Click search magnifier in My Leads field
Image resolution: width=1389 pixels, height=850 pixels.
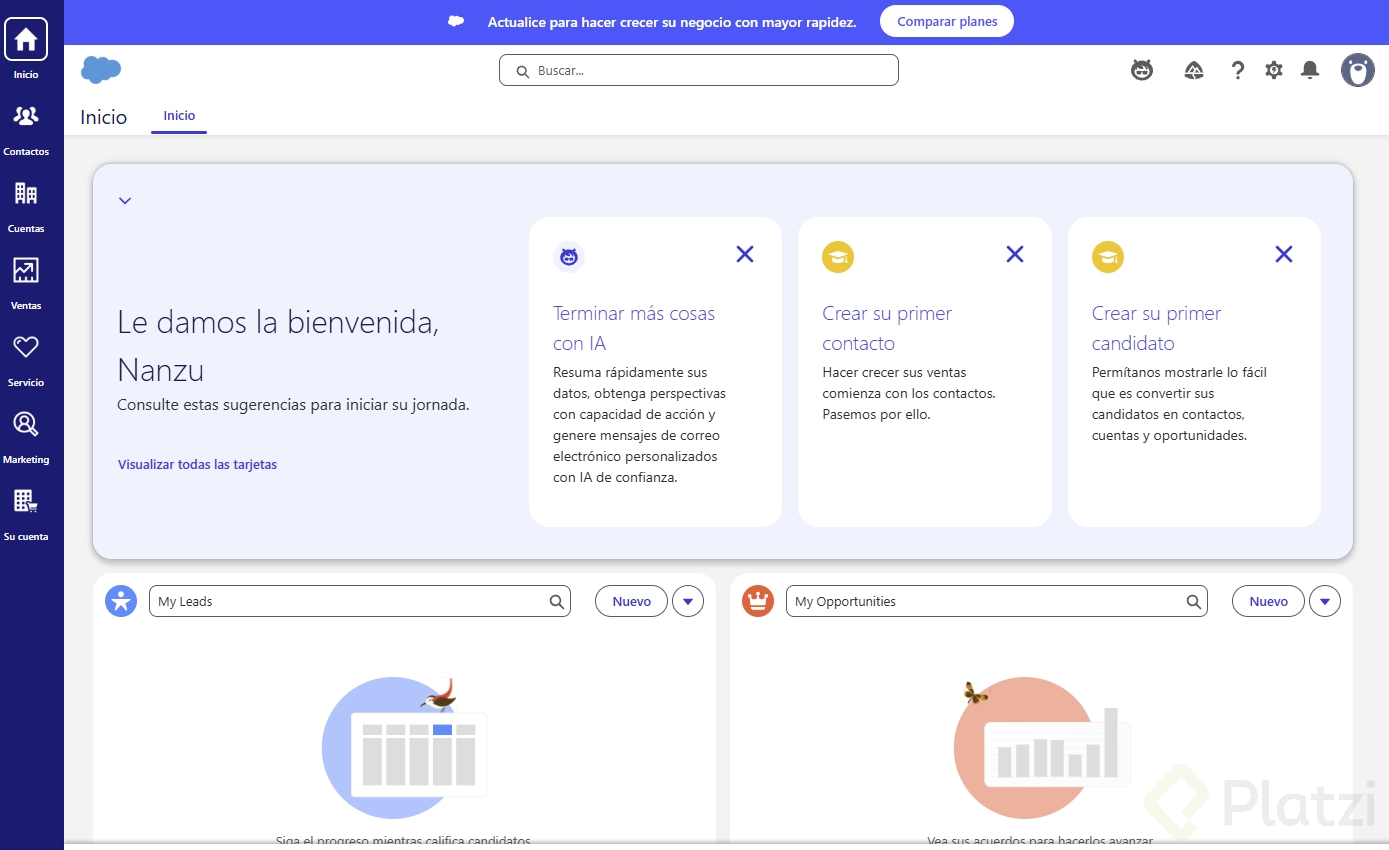(x=557, y=602)
